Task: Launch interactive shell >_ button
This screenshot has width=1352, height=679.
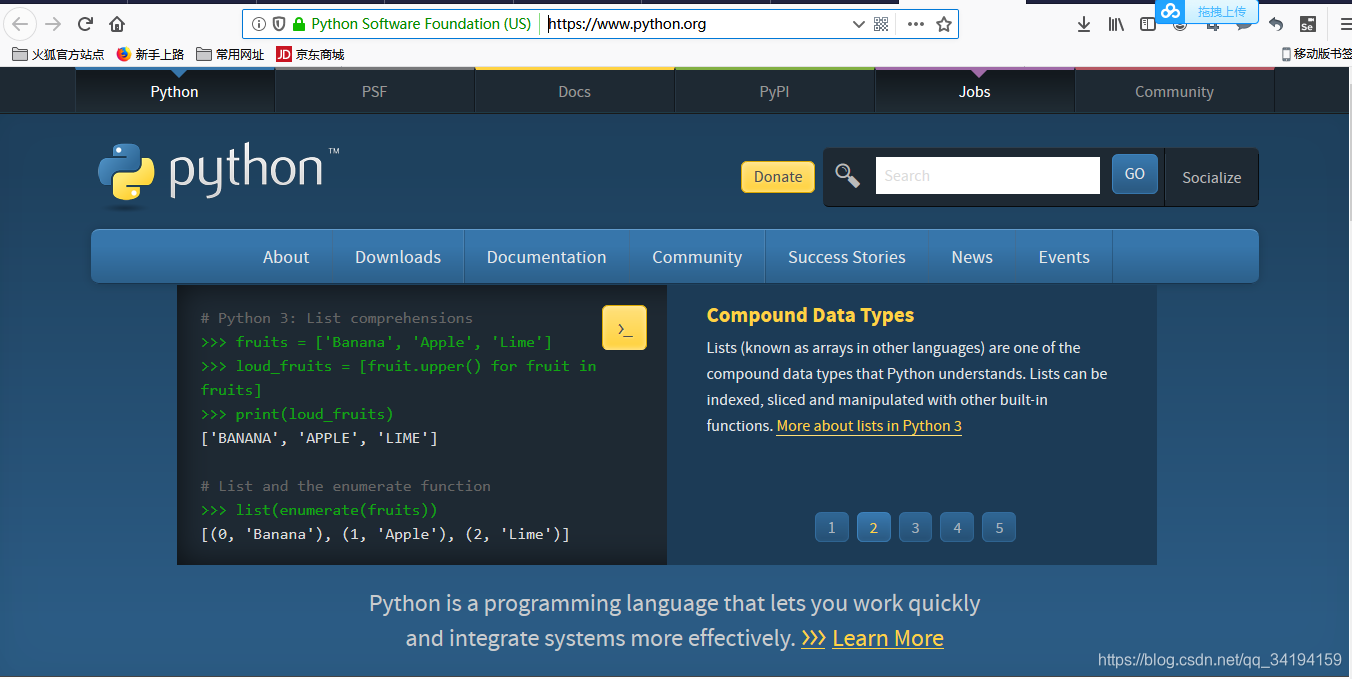Action: pos(624,328)
